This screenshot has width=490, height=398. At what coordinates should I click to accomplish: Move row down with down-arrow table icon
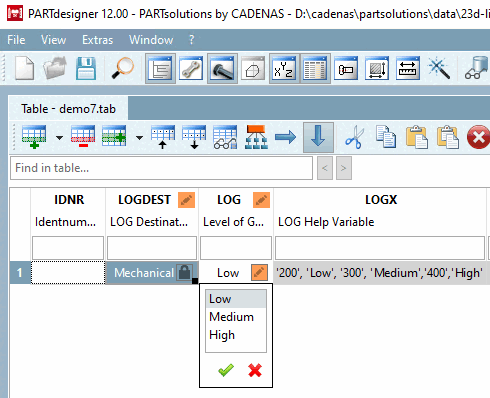pyautogui.click(x=194, y=137)
